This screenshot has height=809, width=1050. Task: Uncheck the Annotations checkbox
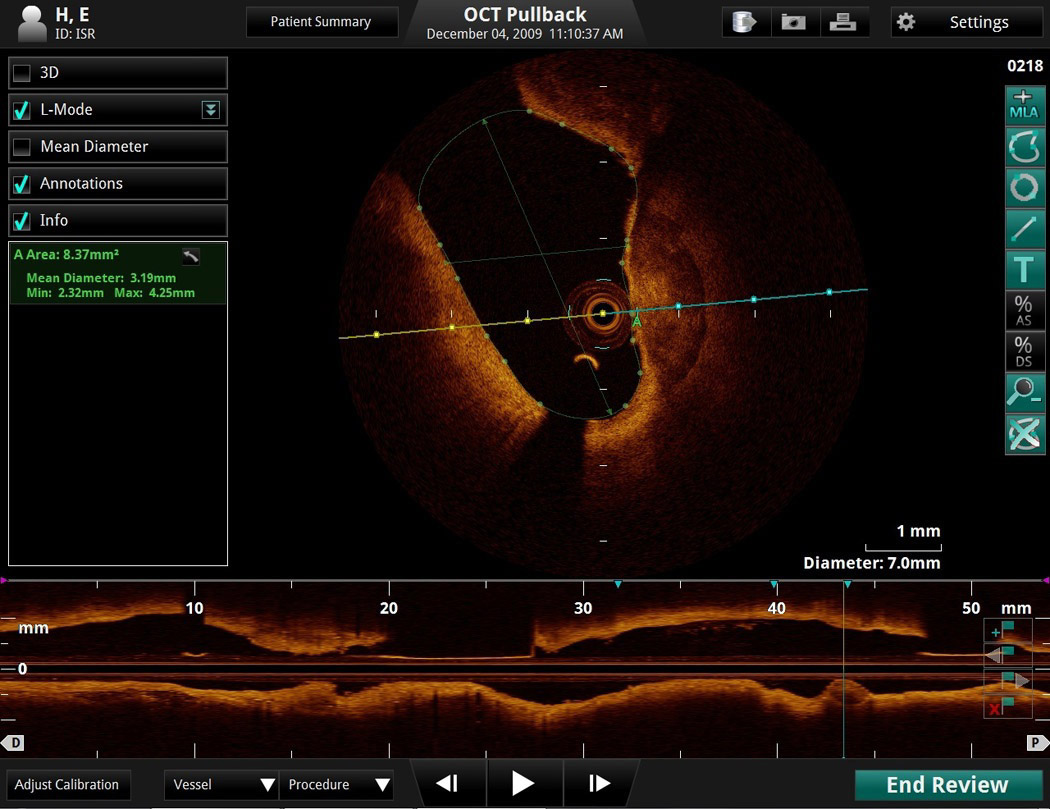(22, 184)
